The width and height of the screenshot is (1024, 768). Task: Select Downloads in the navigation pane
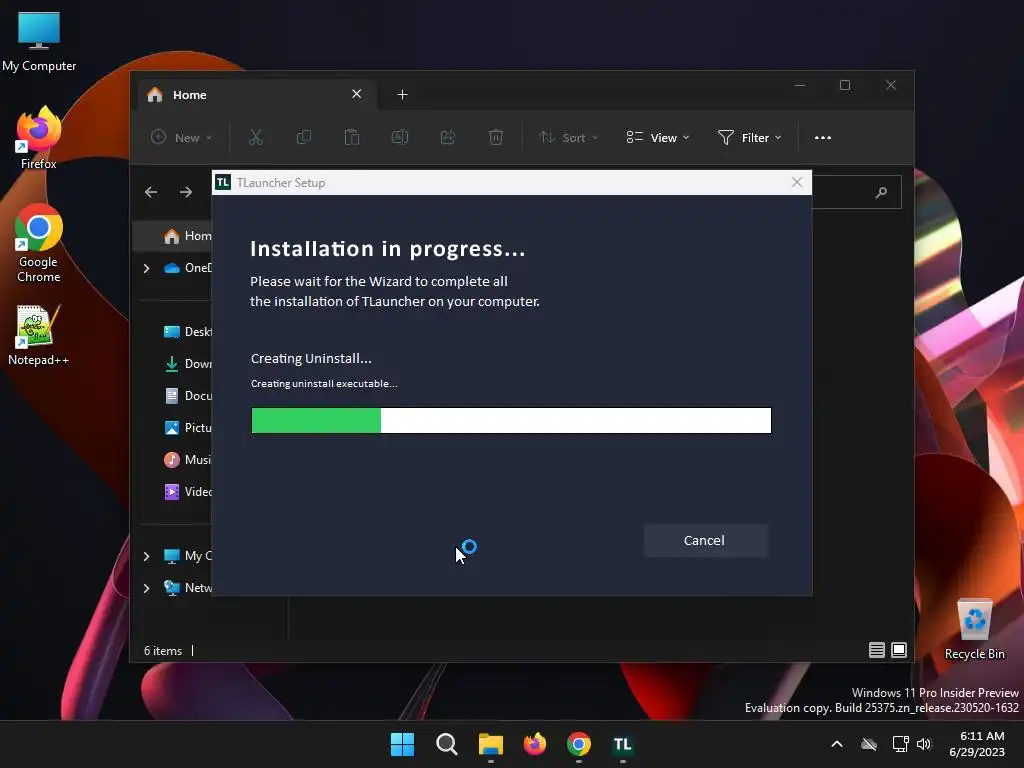(x=187, y=364)
